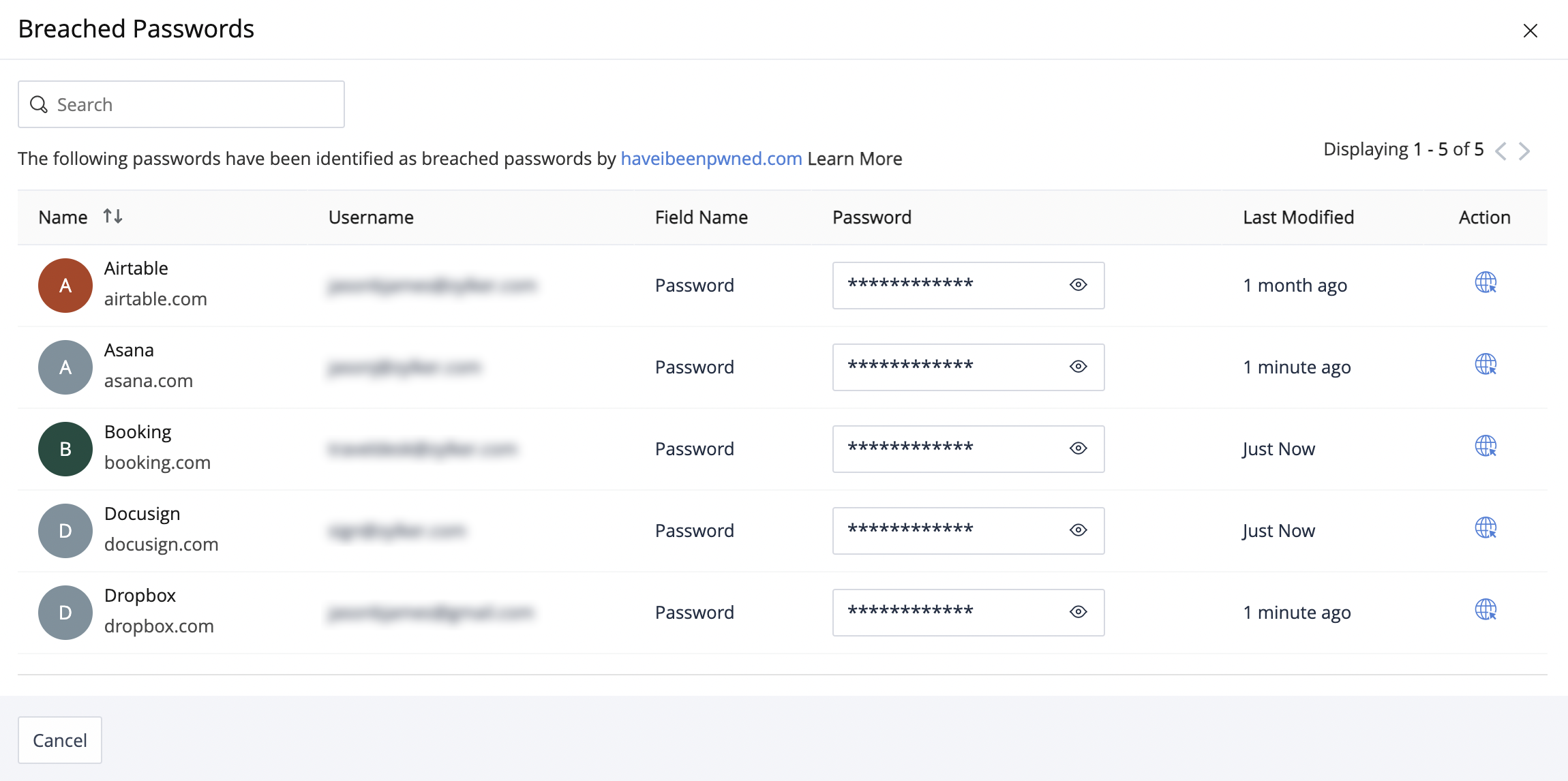Click the Airtable avatar icon
This screenshot has width=1568, height=781.
pyautogui.click(x=65, y=286)
